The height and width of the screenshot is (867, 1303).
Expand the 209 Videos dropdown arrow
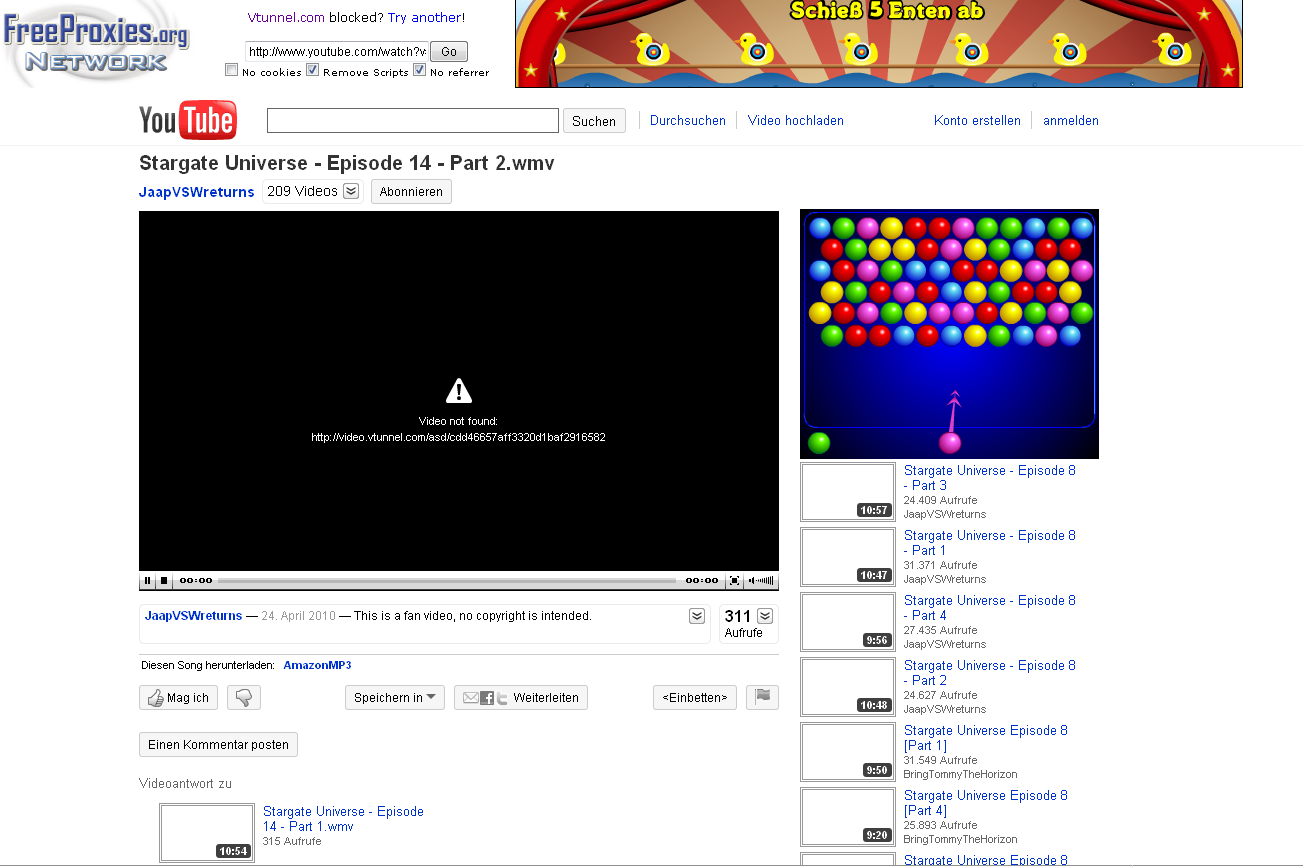(x=351, y=191)
